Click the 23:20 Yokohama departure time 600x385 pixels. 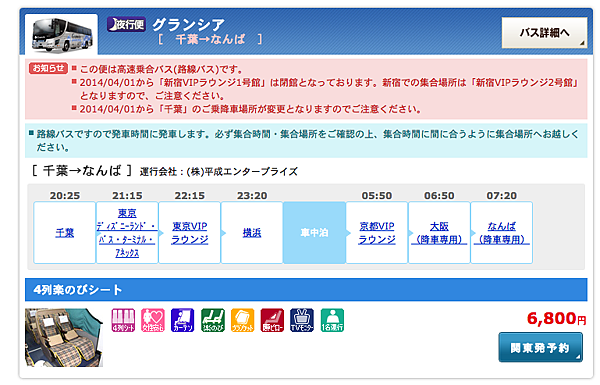click(x=252, y=196)
